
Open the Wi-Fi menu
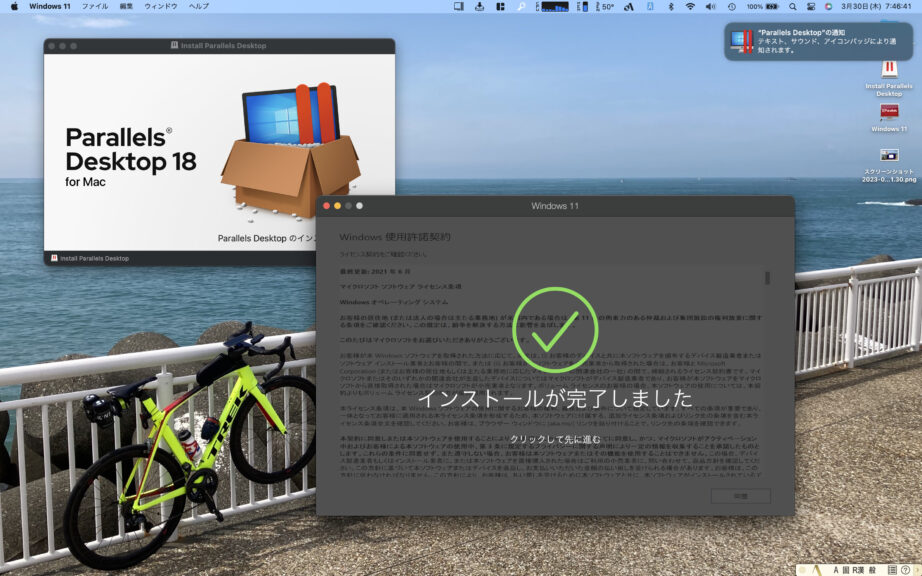[x=690, y=6]
